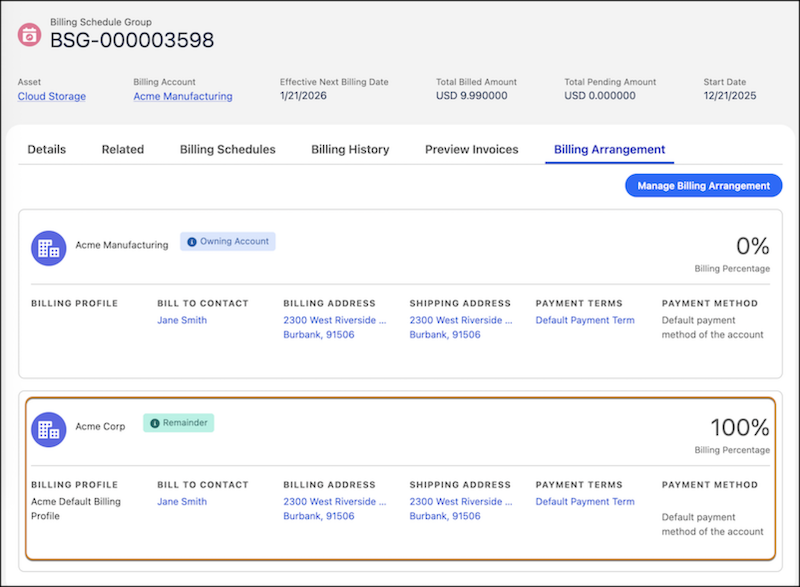Open Jane Smith contact in Acme Manufacturing card
This screenshot has width=800, height=587.
pos(182,320)
